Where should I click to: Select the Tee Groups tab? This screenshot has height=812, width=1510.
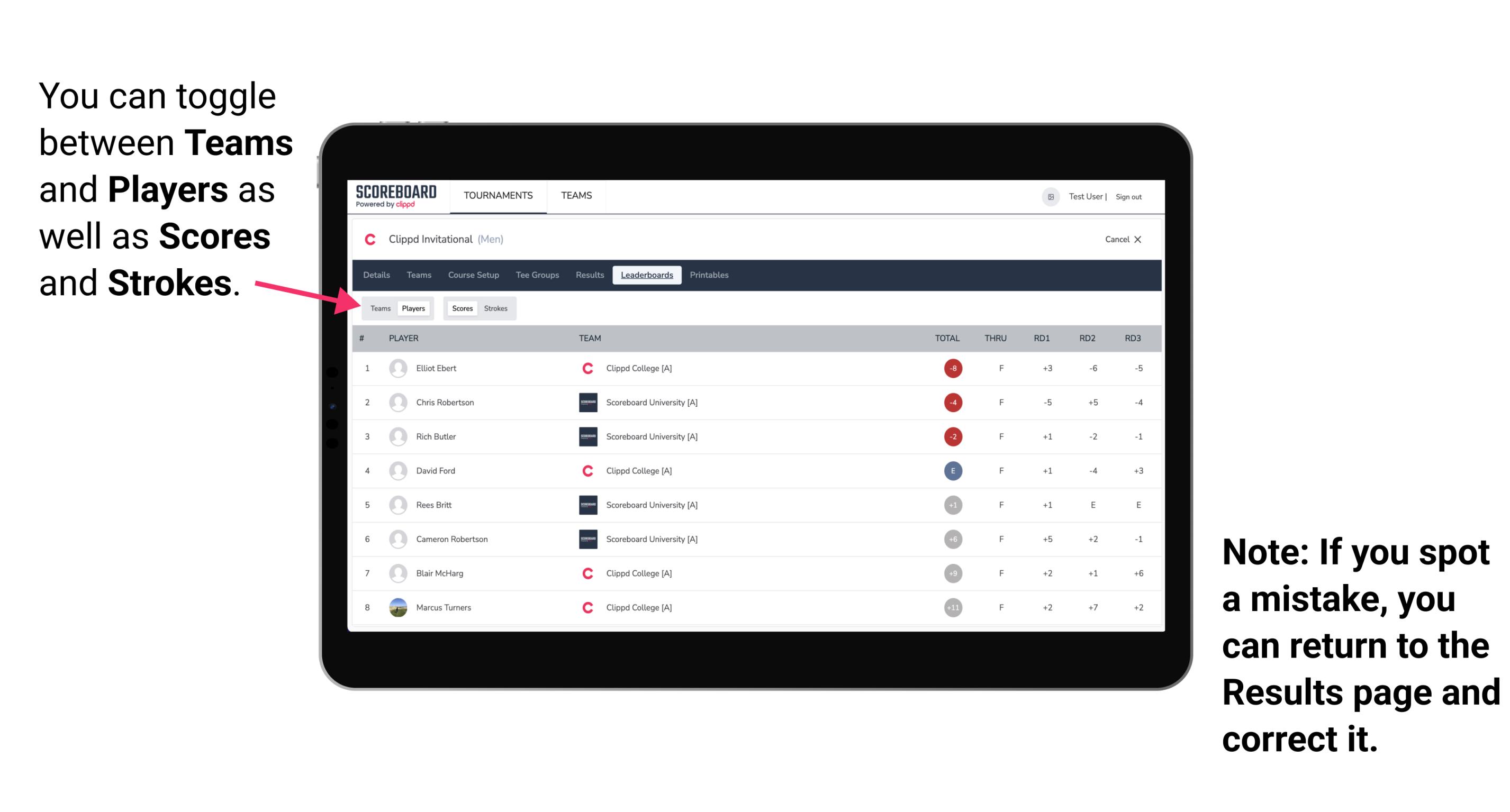pyautogui.click(x=536, y=275)
